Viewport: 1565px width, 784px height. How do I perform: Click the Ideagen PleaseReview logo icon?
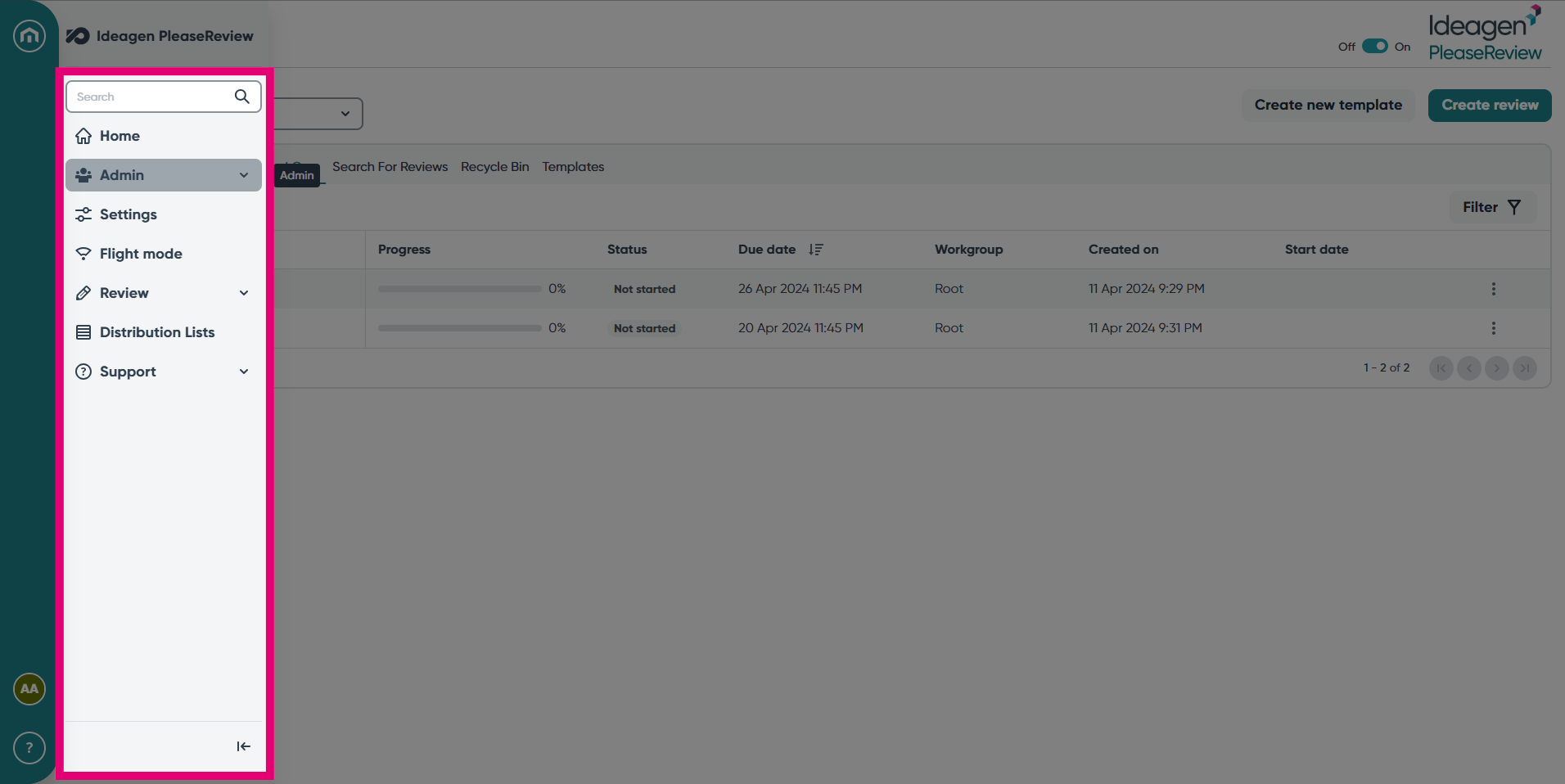coord(78,36)
